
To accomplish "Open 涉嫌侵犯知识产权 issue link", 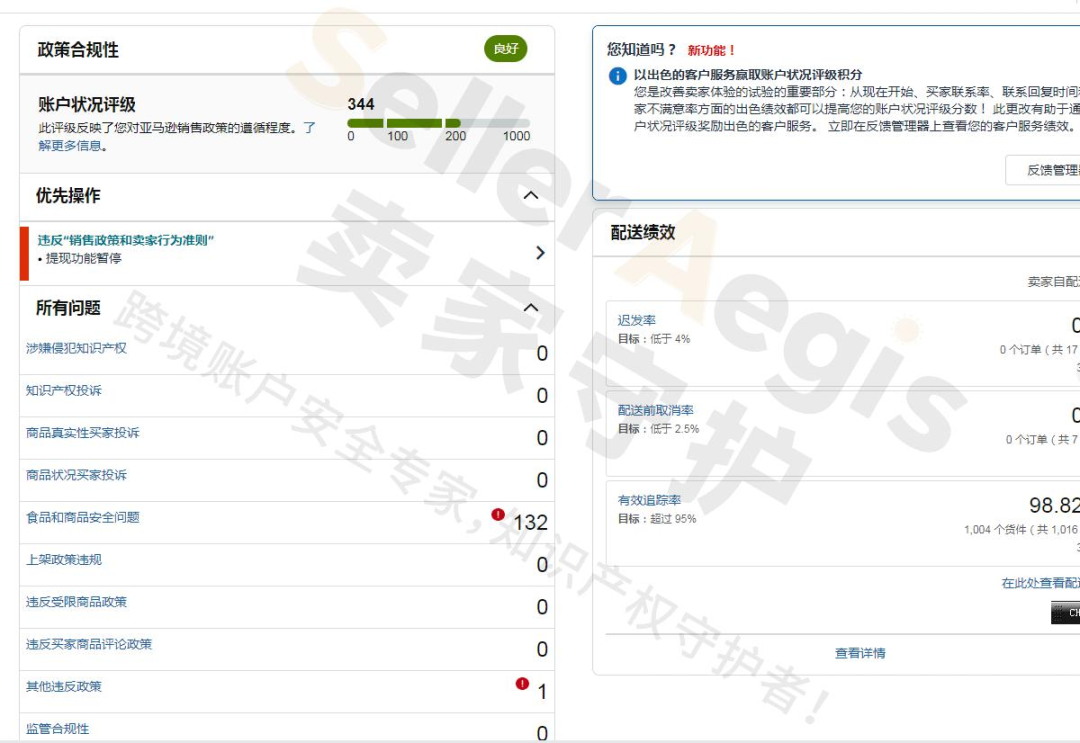I will tap(76, 348).
